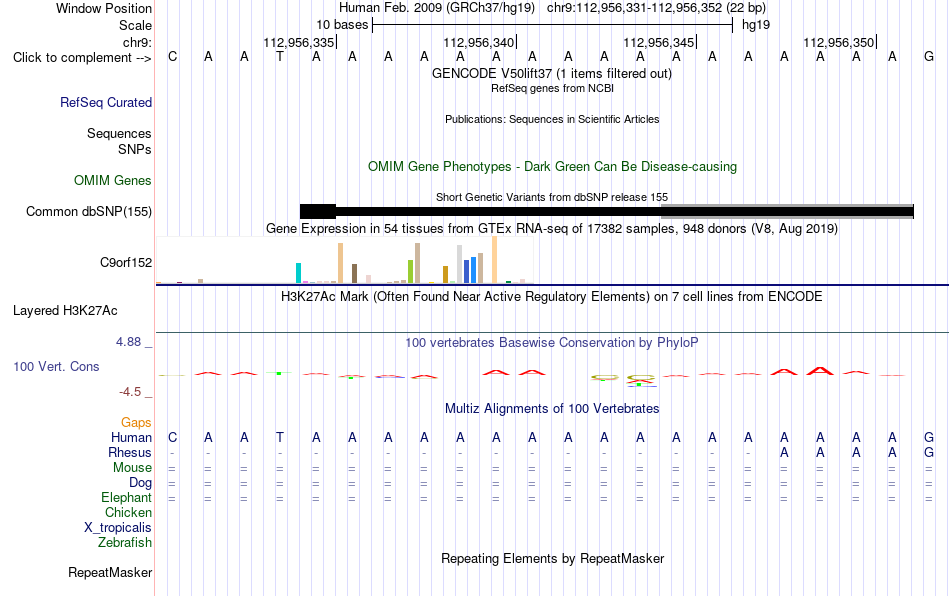
Task: Click the T base in Human alignment row
Action: 280,437
